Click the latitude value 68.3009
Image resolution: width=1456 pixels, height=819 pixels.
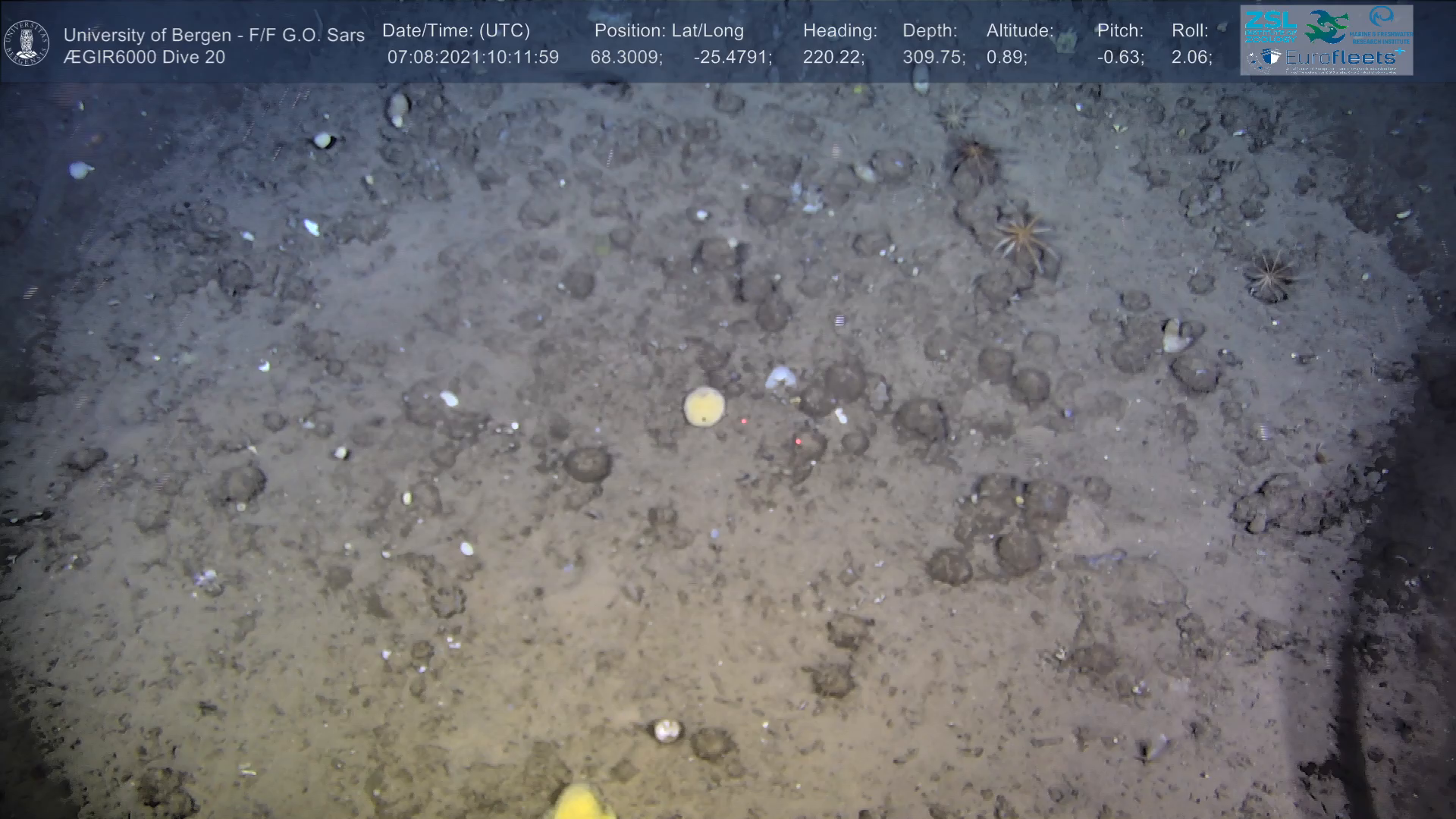click(x=626, y=58)
